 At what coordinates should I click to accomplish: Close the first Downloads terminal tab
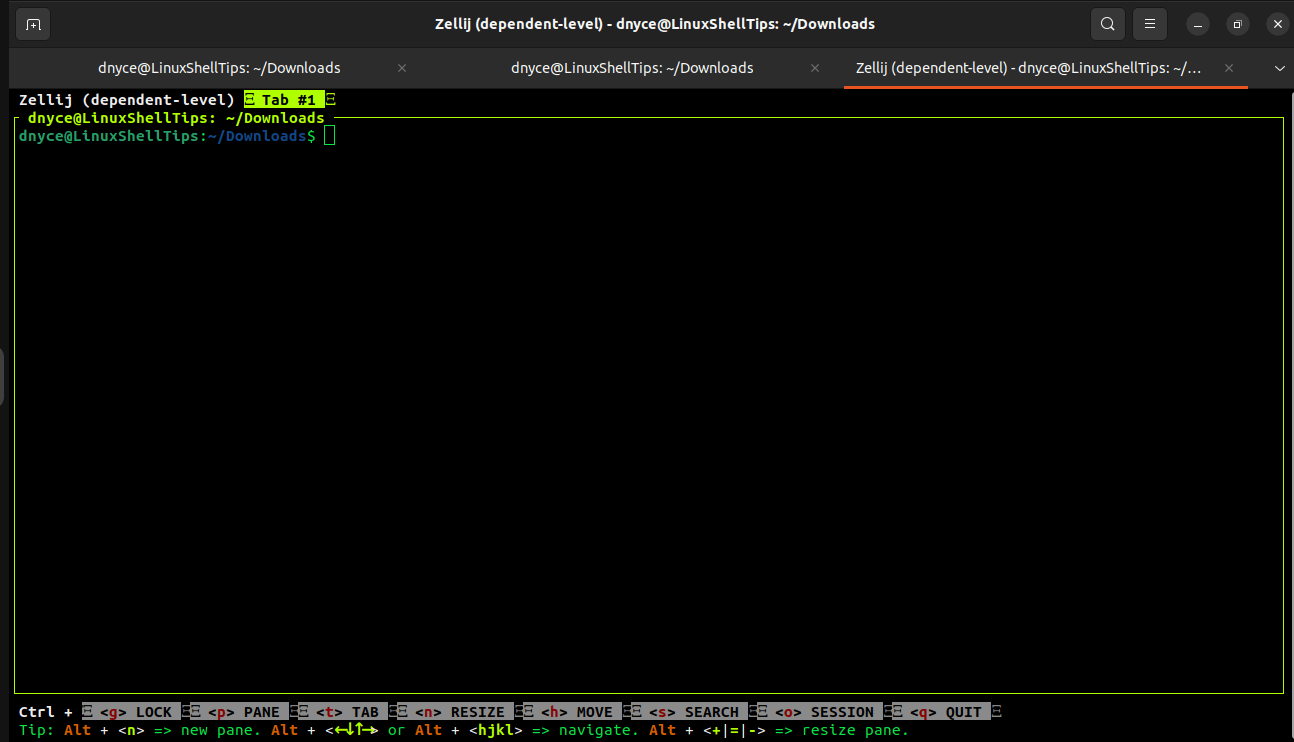click(402, 68)
